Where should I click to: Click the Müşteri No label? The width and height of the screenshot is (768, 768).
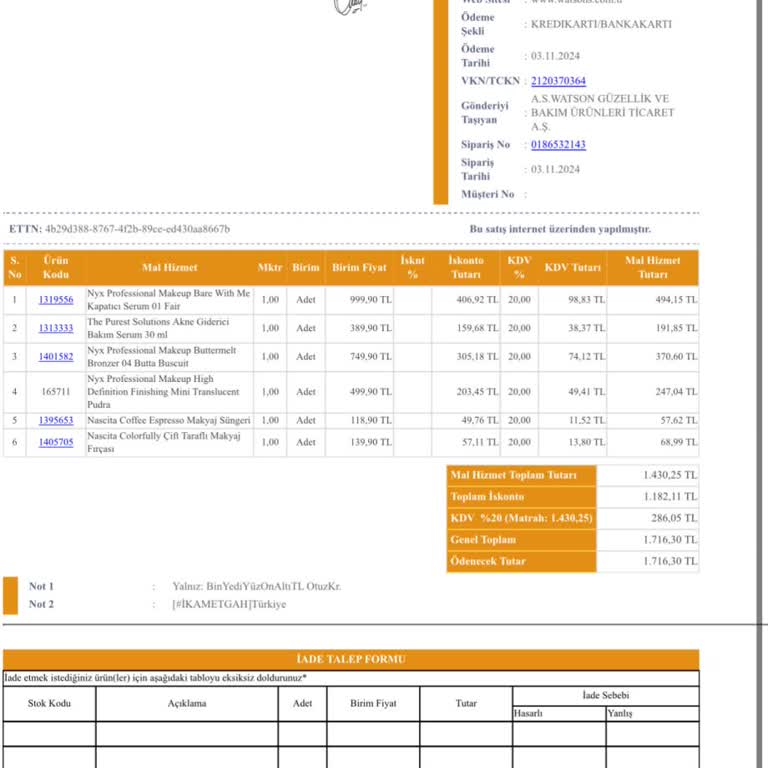[x=487, y=194]
